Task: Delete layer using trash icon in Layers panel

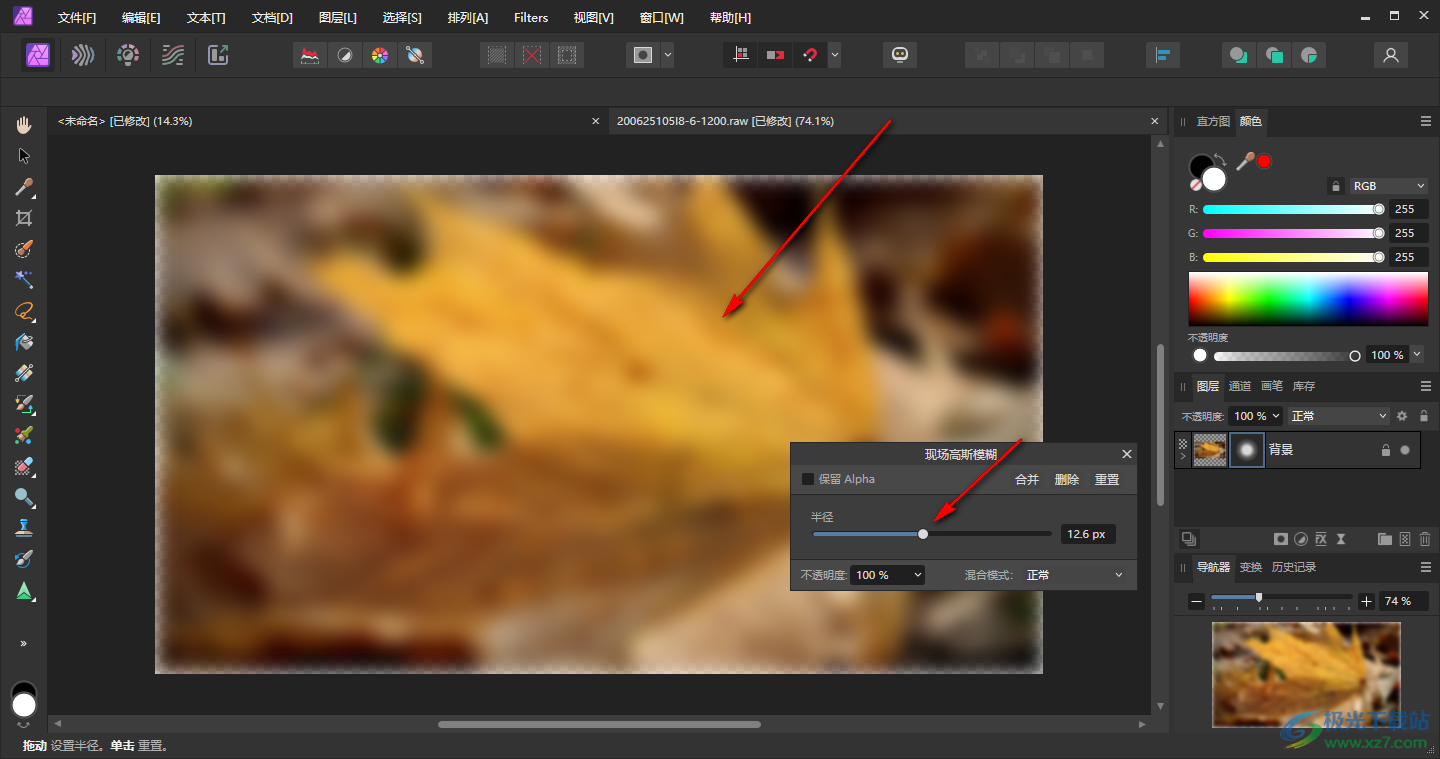Action: click(1425, 539)
